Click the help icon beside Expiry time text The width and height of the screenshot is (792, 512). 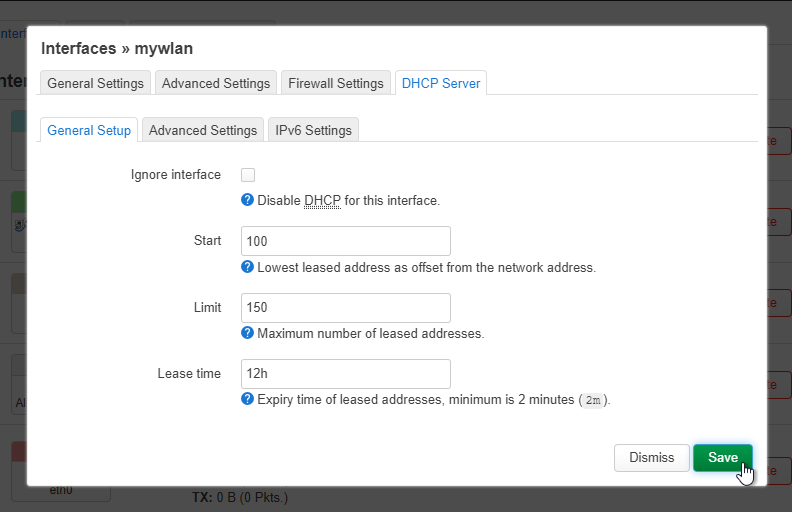[247, 399]
